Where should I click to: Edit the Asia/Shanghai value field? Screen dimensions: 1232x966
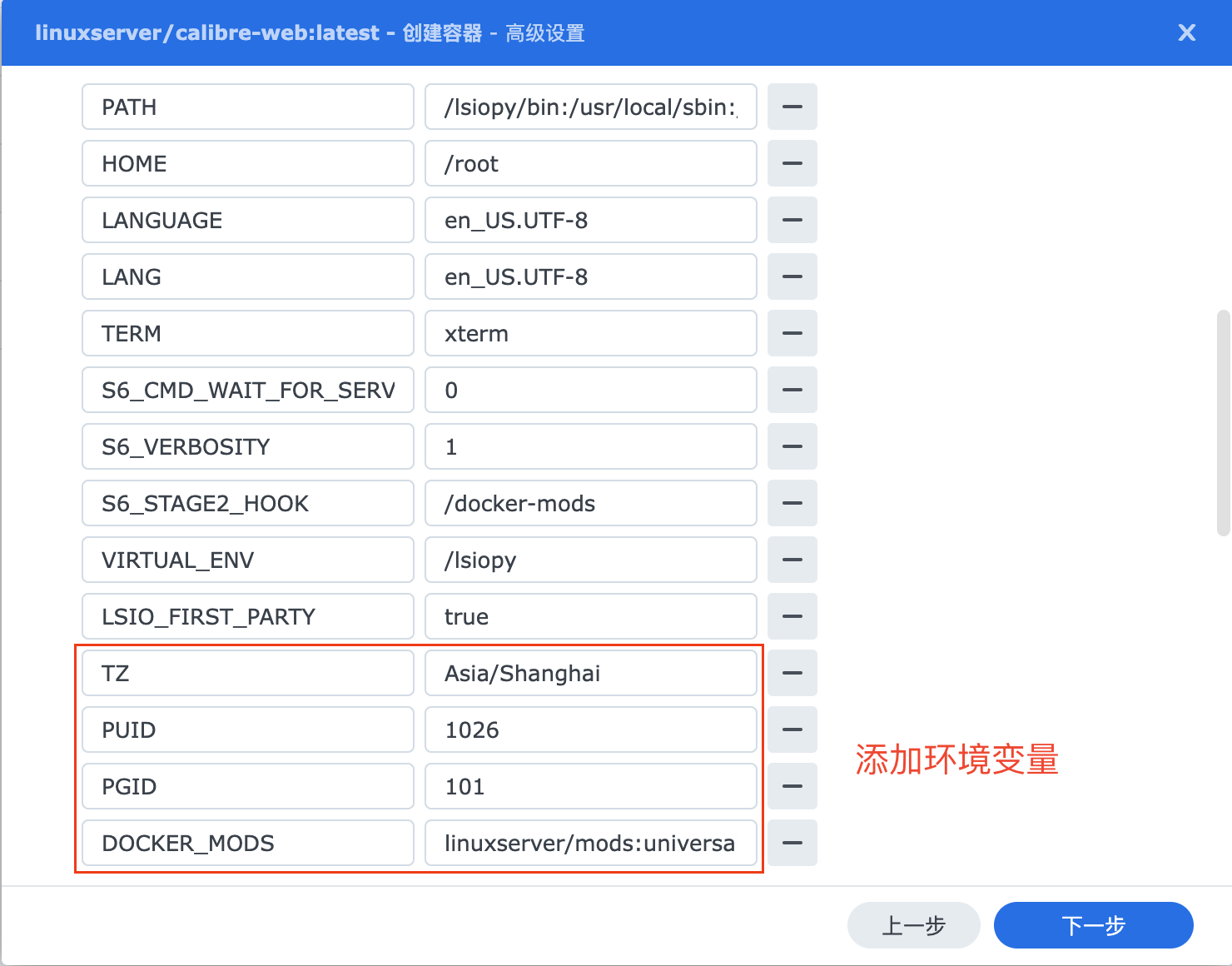coord(591,673)
